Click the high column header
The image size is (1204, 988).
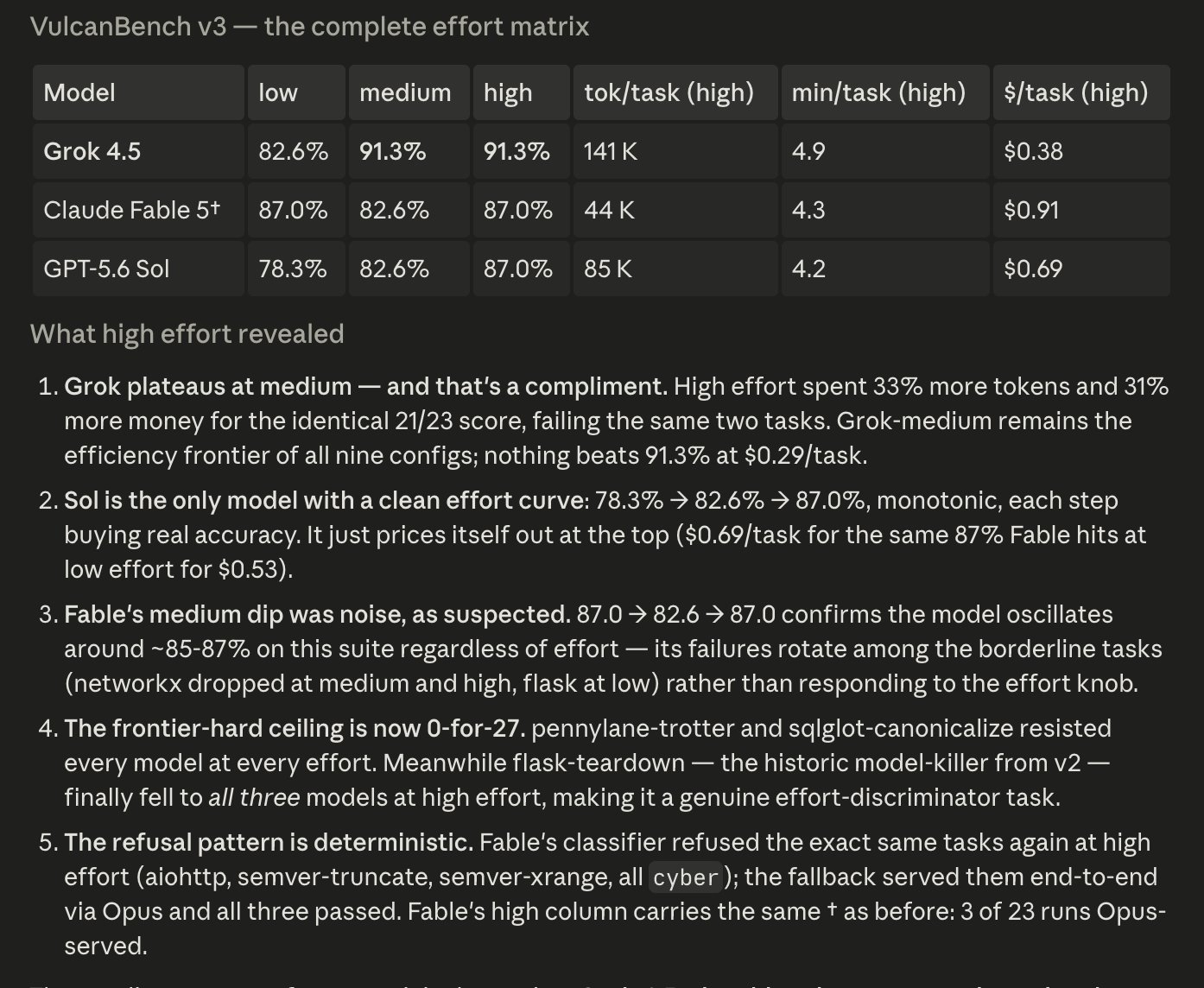[521, 92]
